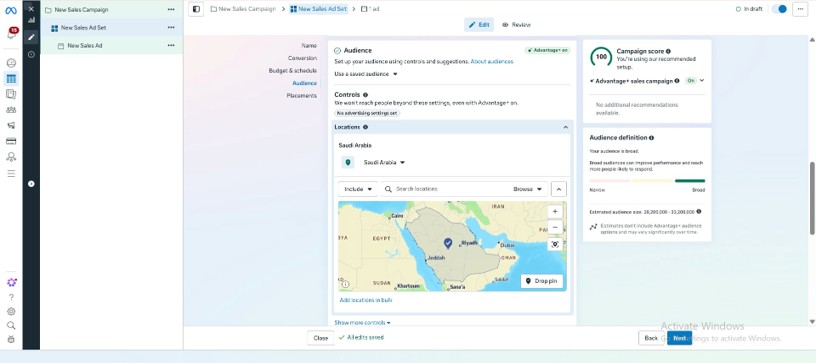Viewport: 816px width, 363px height.
Task: Click the megaphone advertising icon in sidebar
Action: click(11, 125)
